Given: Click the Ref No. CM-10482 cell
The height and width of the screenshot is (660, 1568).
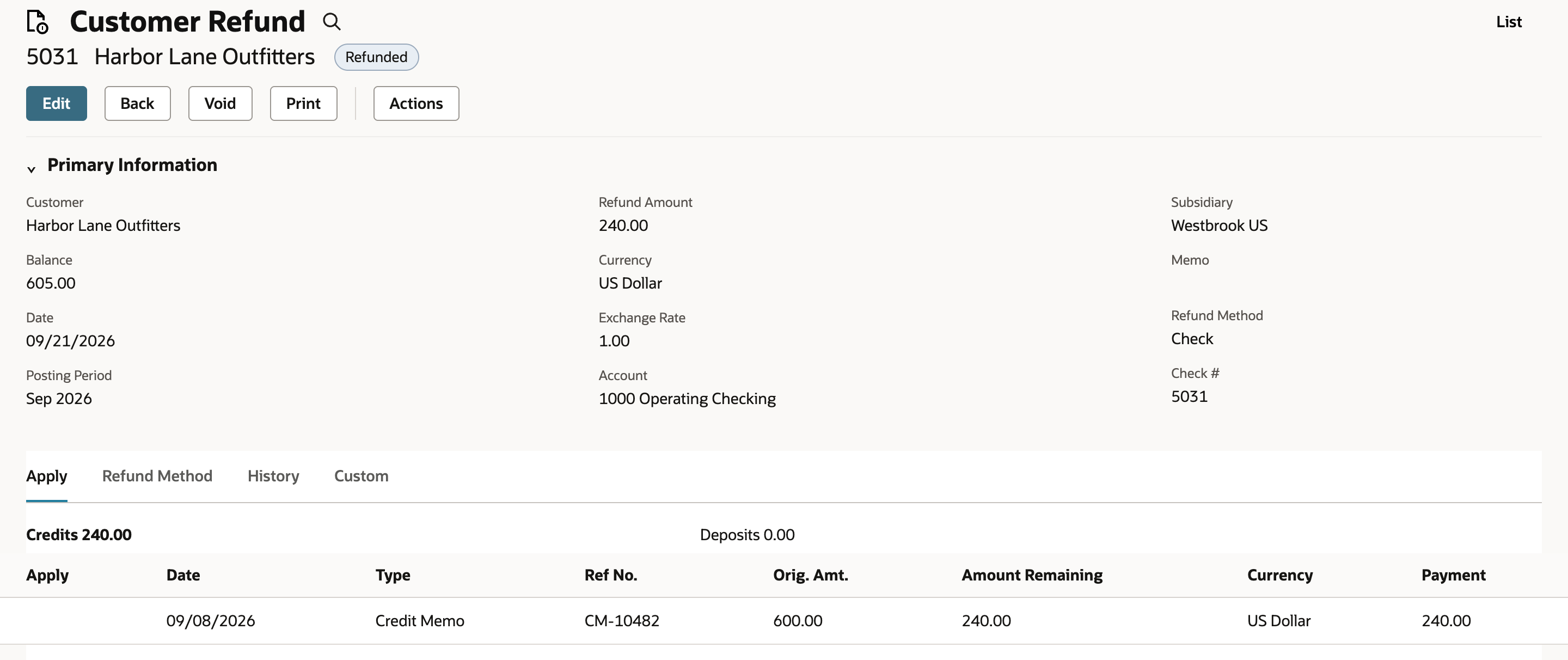Looking at the screenshot, I should coord(621,620).
